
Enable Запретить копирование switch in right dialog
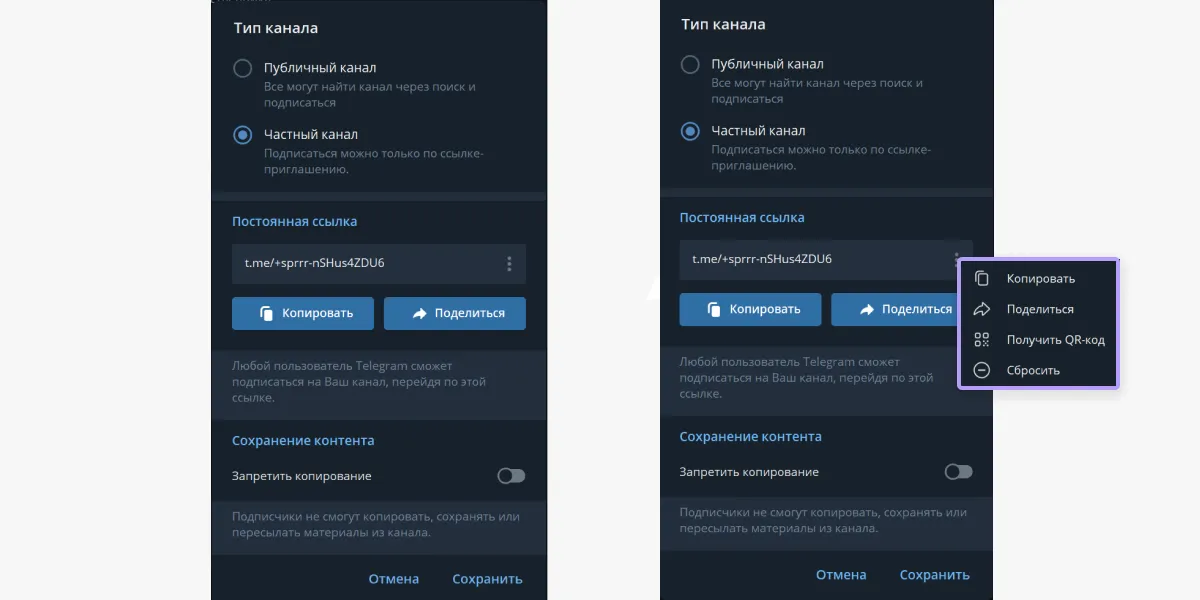click(x=958, y=472)
